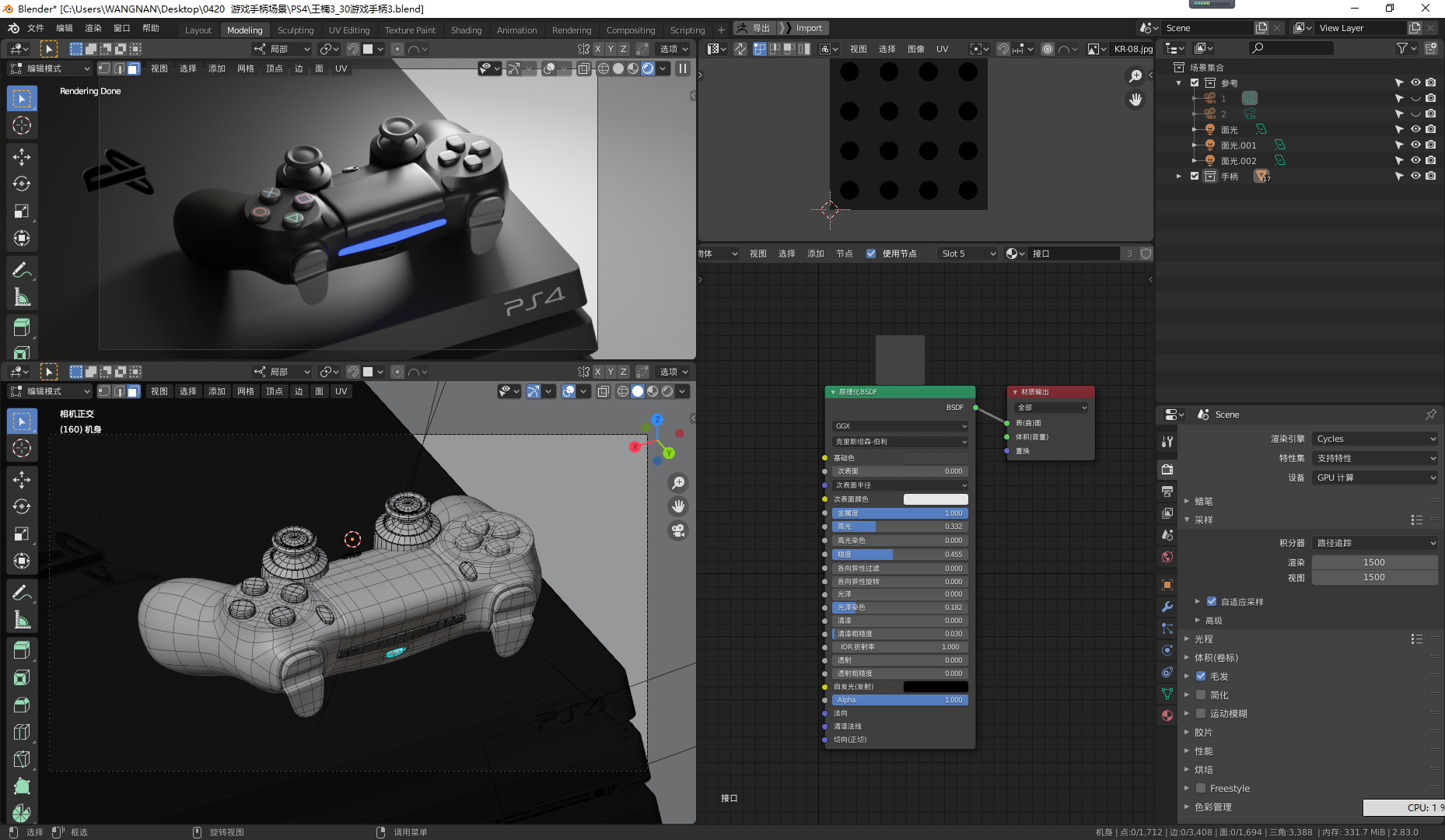
Task: Open the Render properties tab
Action: click(1167, 469)
